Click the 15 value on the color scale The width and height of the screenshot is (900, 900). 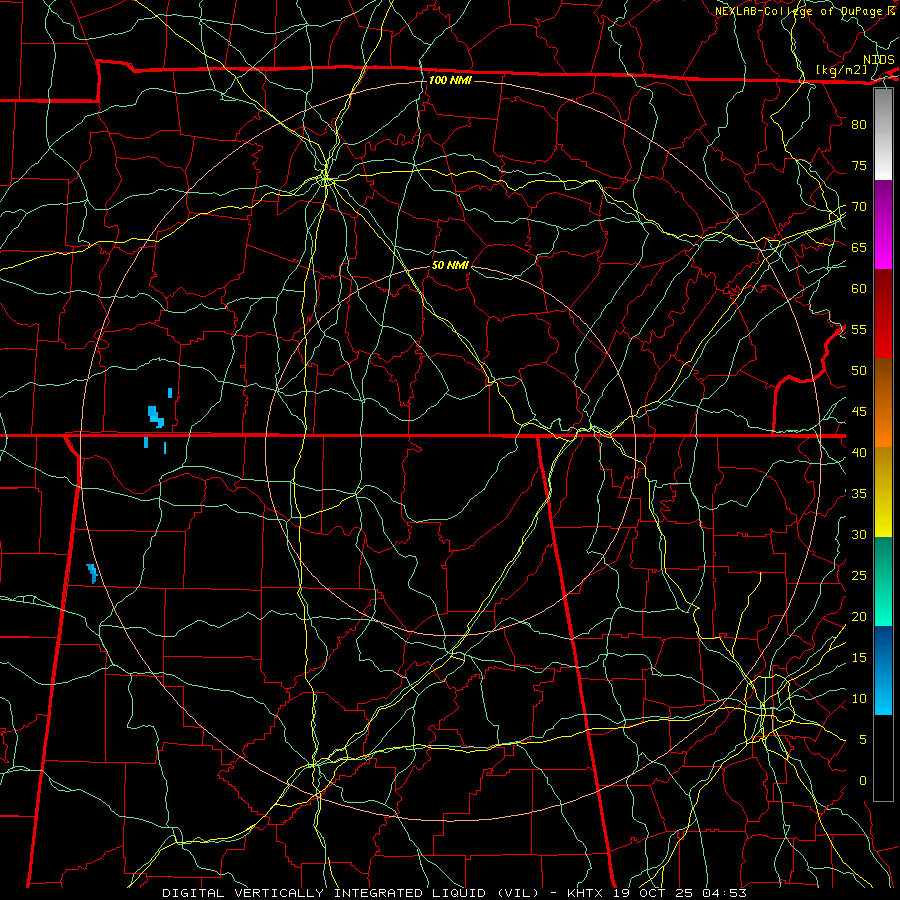point(859,657)
